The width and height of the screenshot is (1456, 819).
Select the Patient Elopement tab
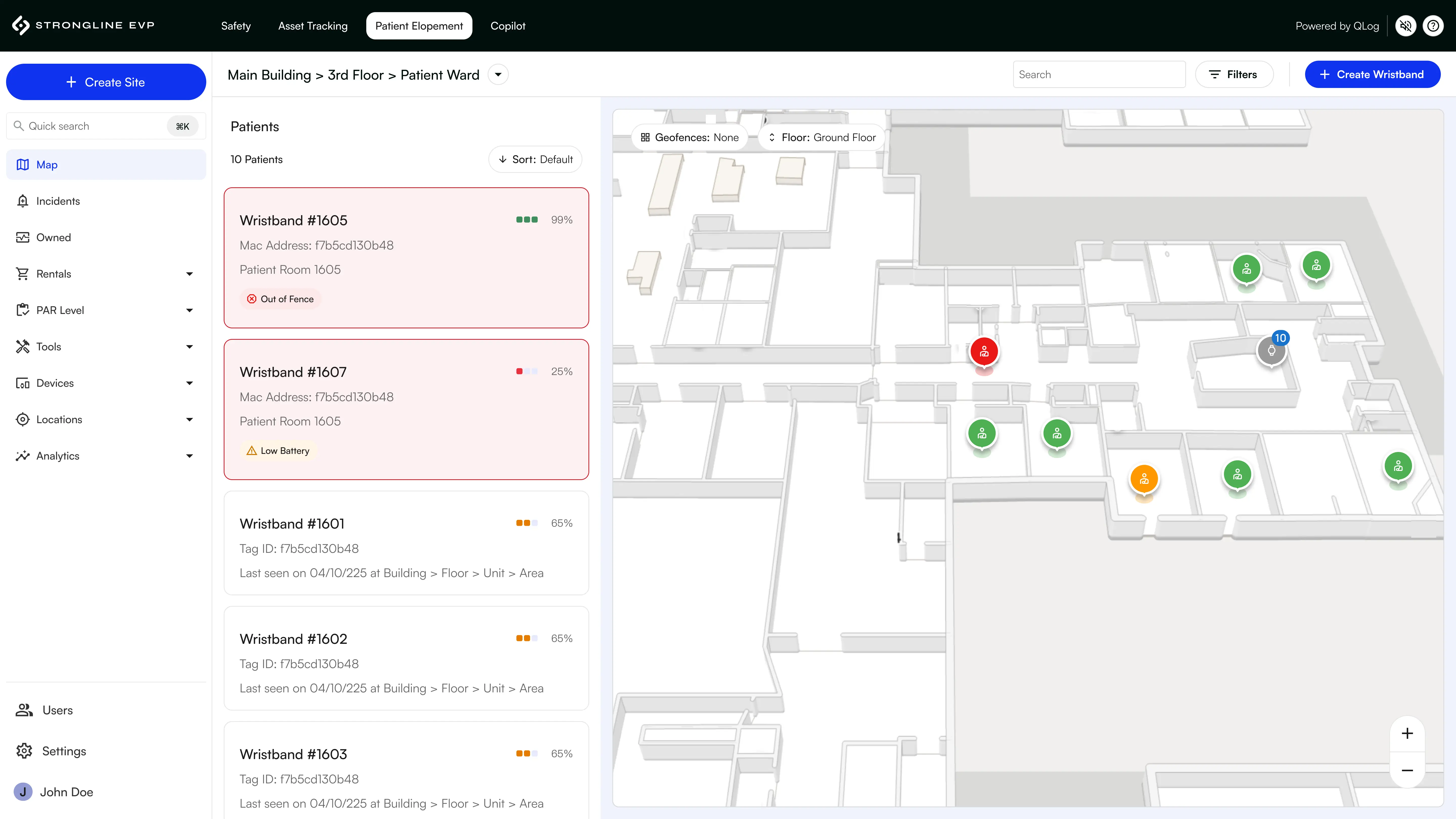tap(419, 26)
